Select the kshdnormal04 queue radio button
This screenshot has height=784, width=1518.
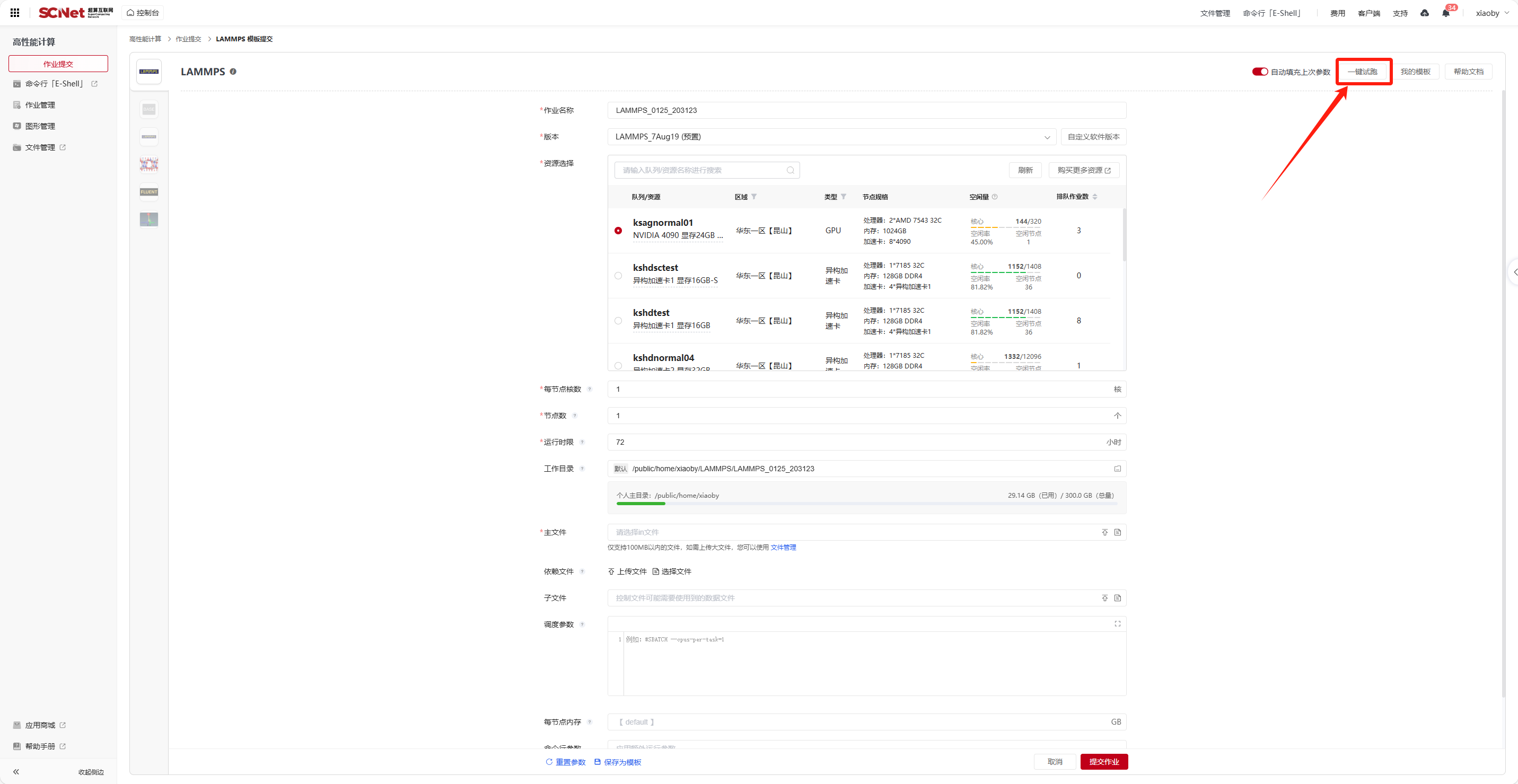pyautogui.click(x=618, y=366)
